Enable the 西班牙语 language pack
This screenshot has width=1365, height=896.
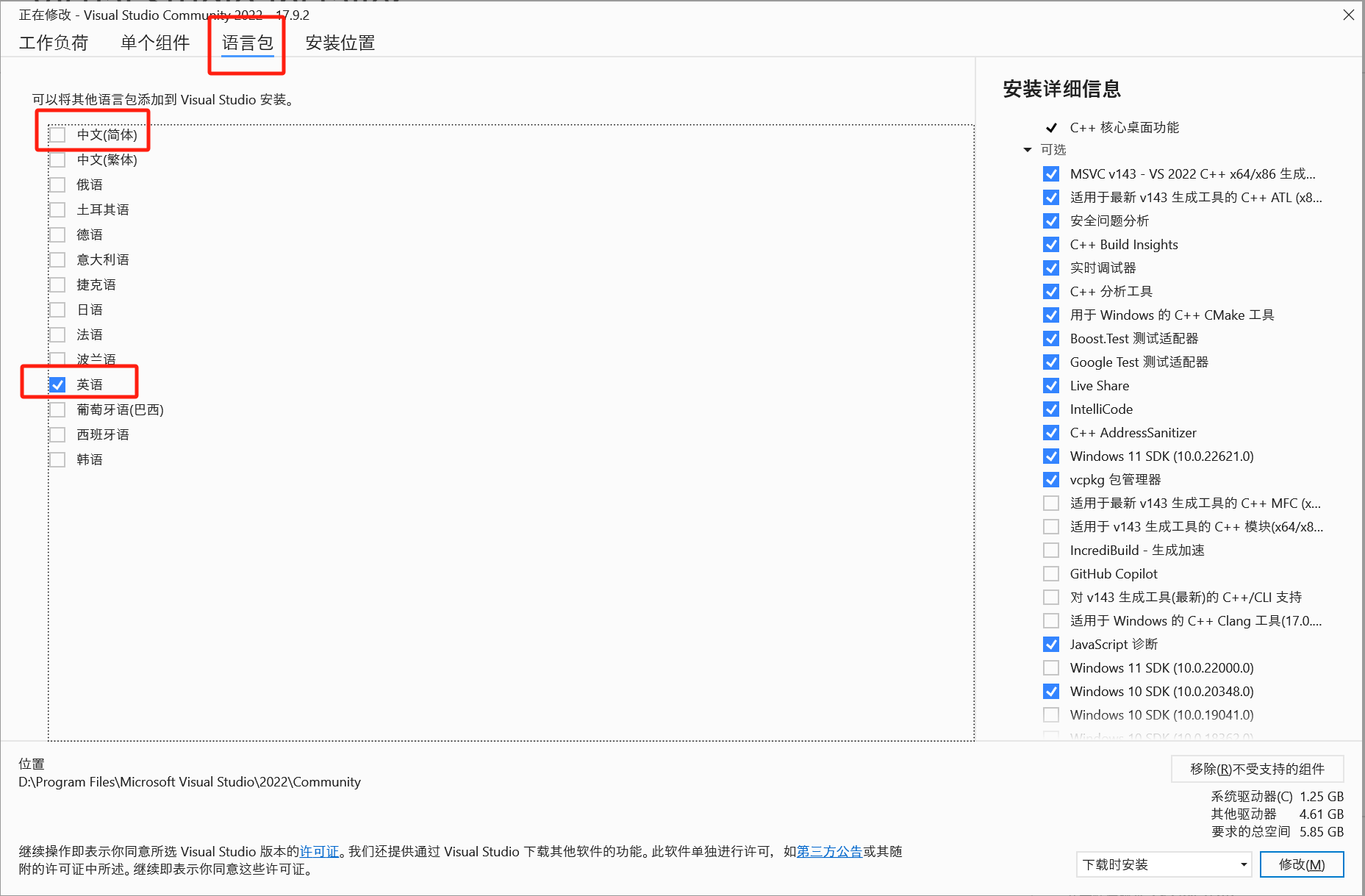pyautogui.click(x=57, y=434)
